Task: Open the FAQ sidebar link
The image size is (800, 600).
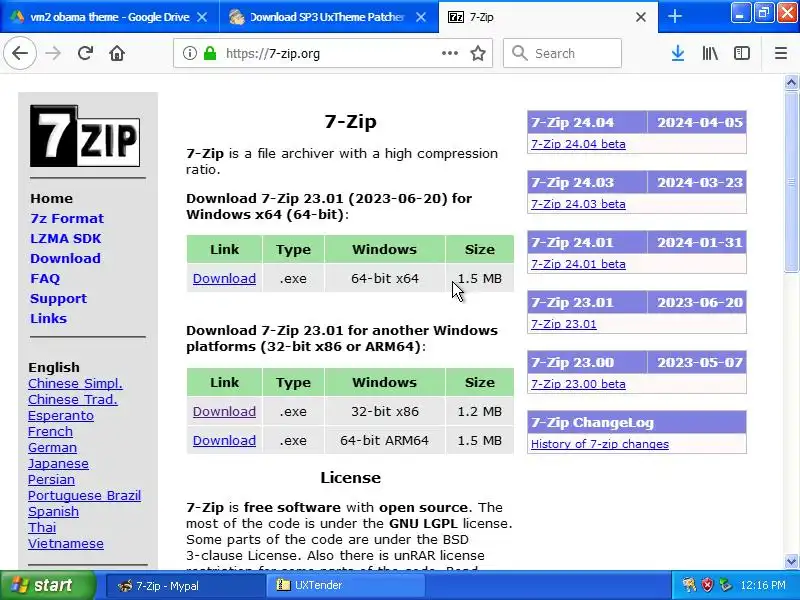Action: coord(45,279)
